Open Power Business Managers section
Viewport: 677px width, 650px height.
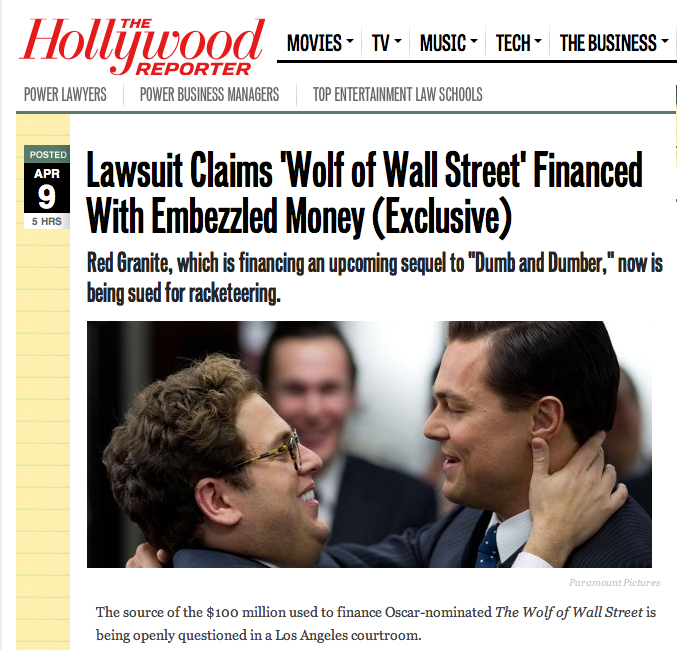209,95
